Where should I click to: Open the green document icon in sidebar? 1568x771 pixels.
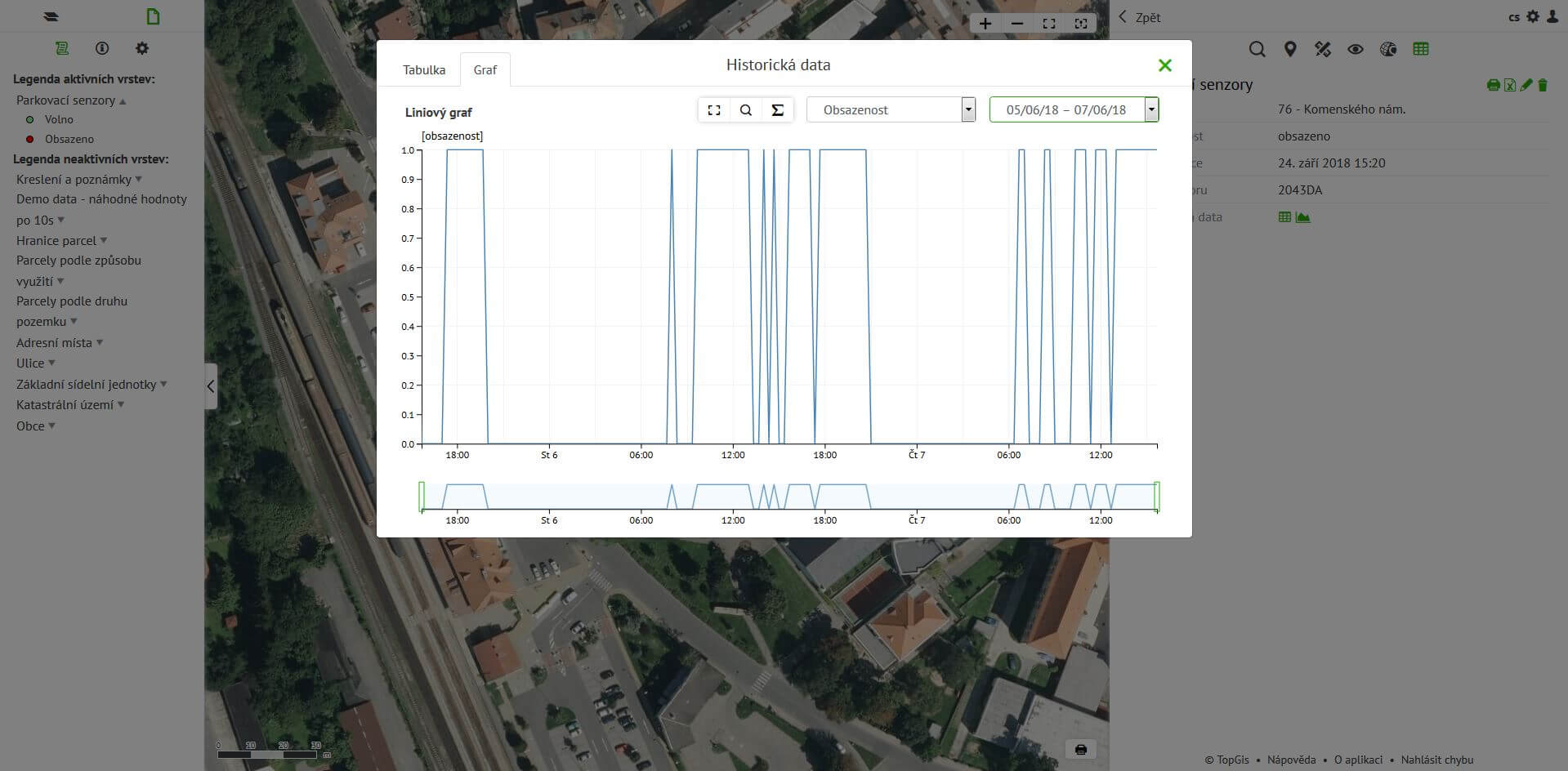coord(152,16)
